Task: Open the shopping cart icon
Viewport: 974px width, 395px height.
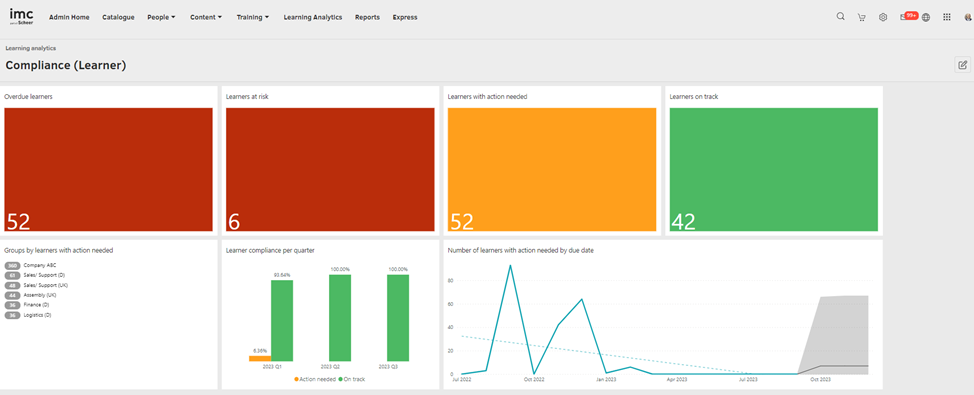Action: pyautogui.click(x=862, y=17)
